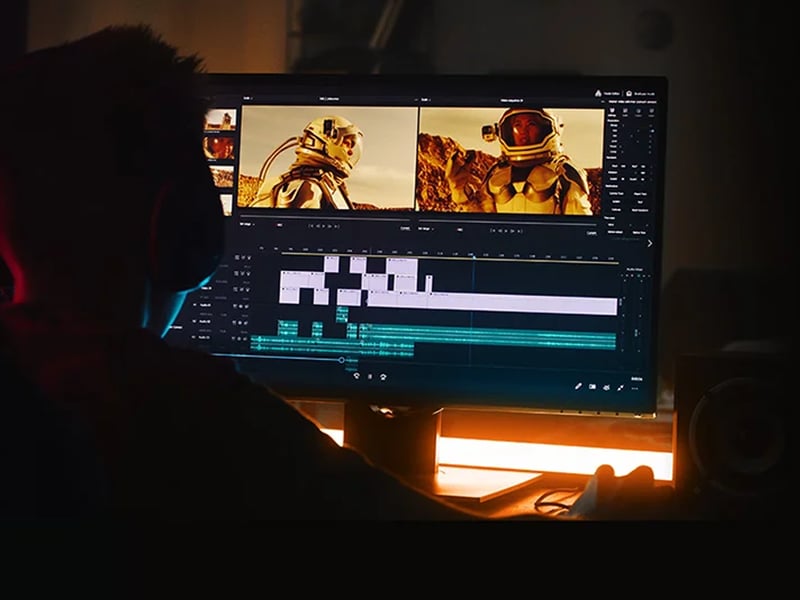Select the red helmet close-up thumbnail

click(x=219, y=148)
